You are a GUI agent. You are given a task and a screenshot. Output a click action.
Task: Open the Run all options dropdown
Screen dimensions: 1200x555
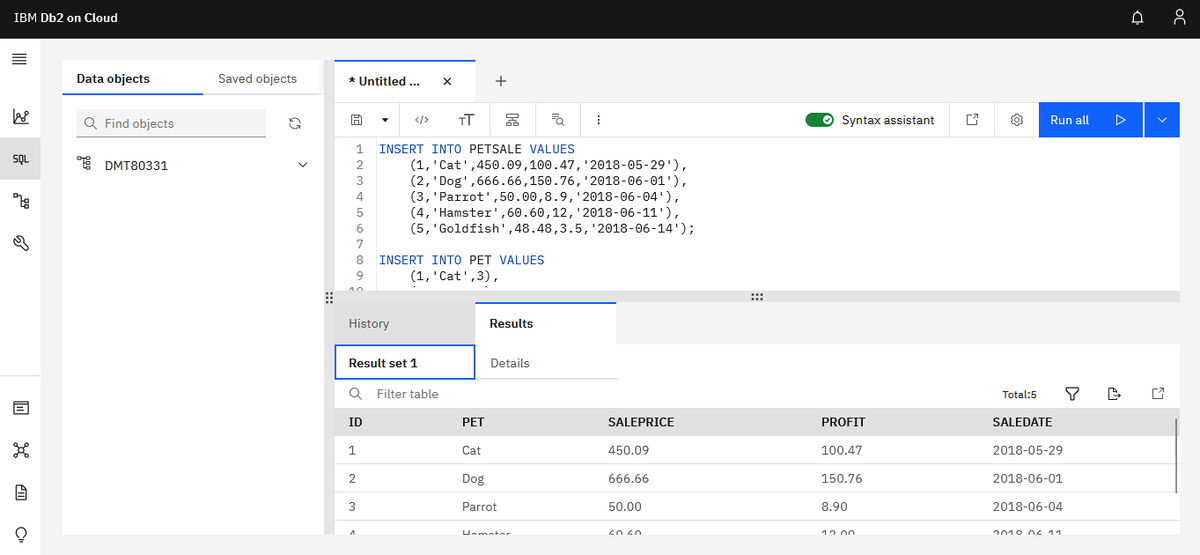1162,120
